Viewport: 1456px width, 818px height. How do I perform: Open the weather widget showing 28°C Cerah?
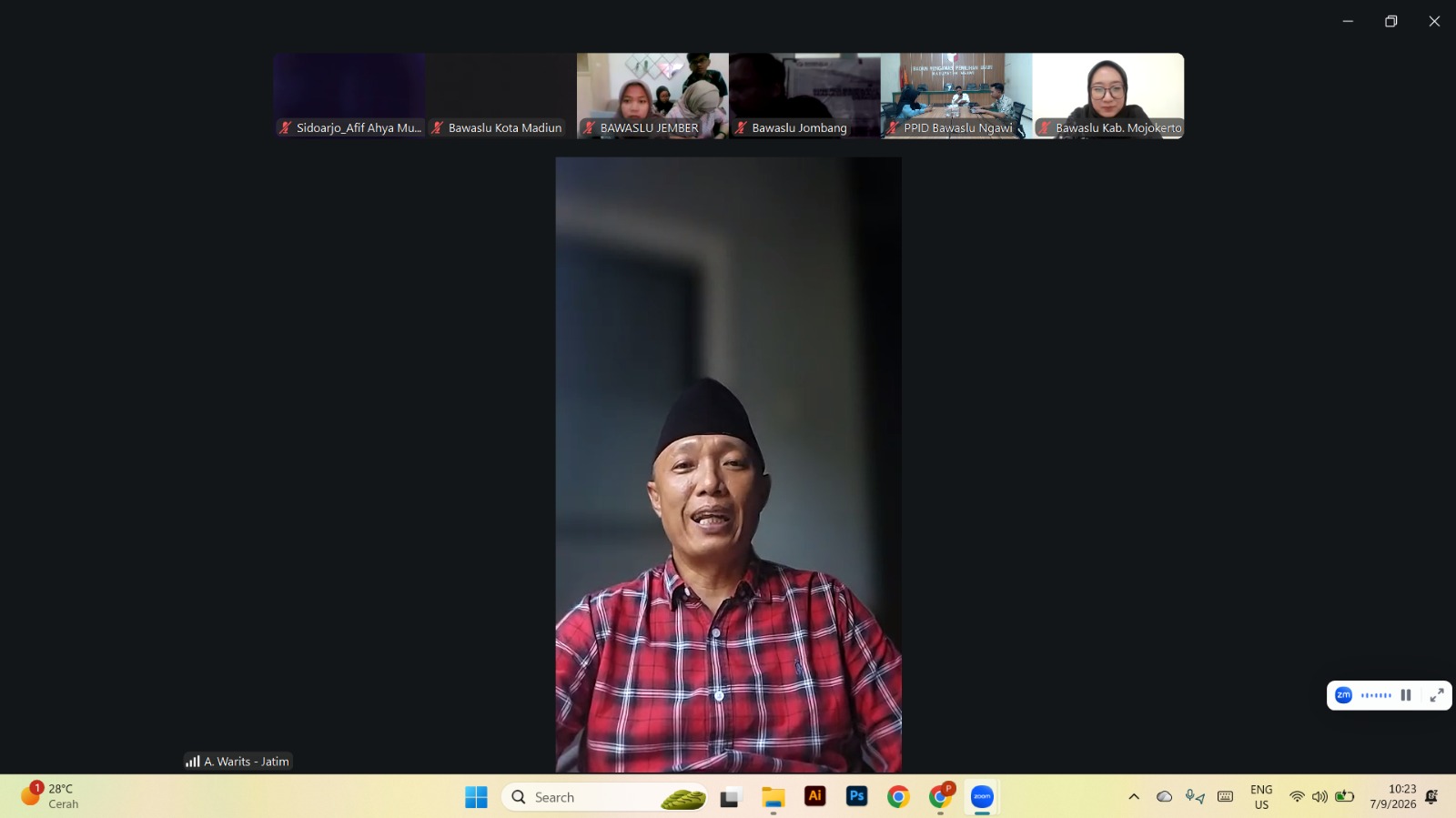(x=51, y=796)
